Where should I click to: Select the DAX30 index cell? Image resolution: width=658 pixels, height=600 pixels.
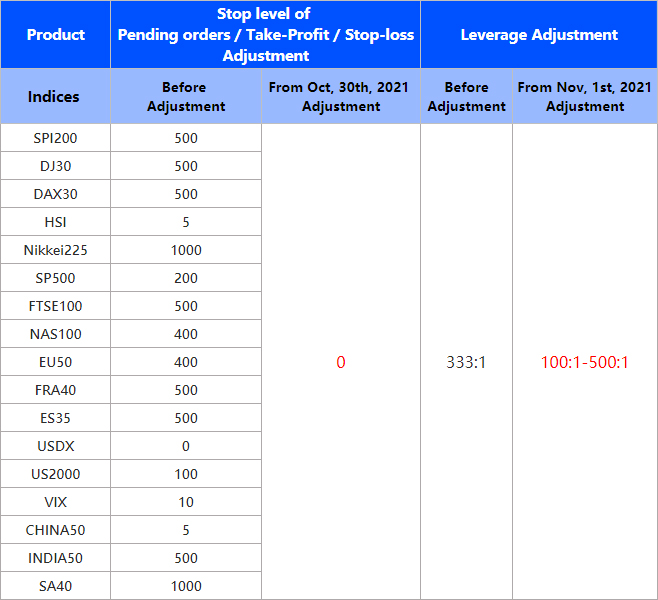[x=55, y=194]
